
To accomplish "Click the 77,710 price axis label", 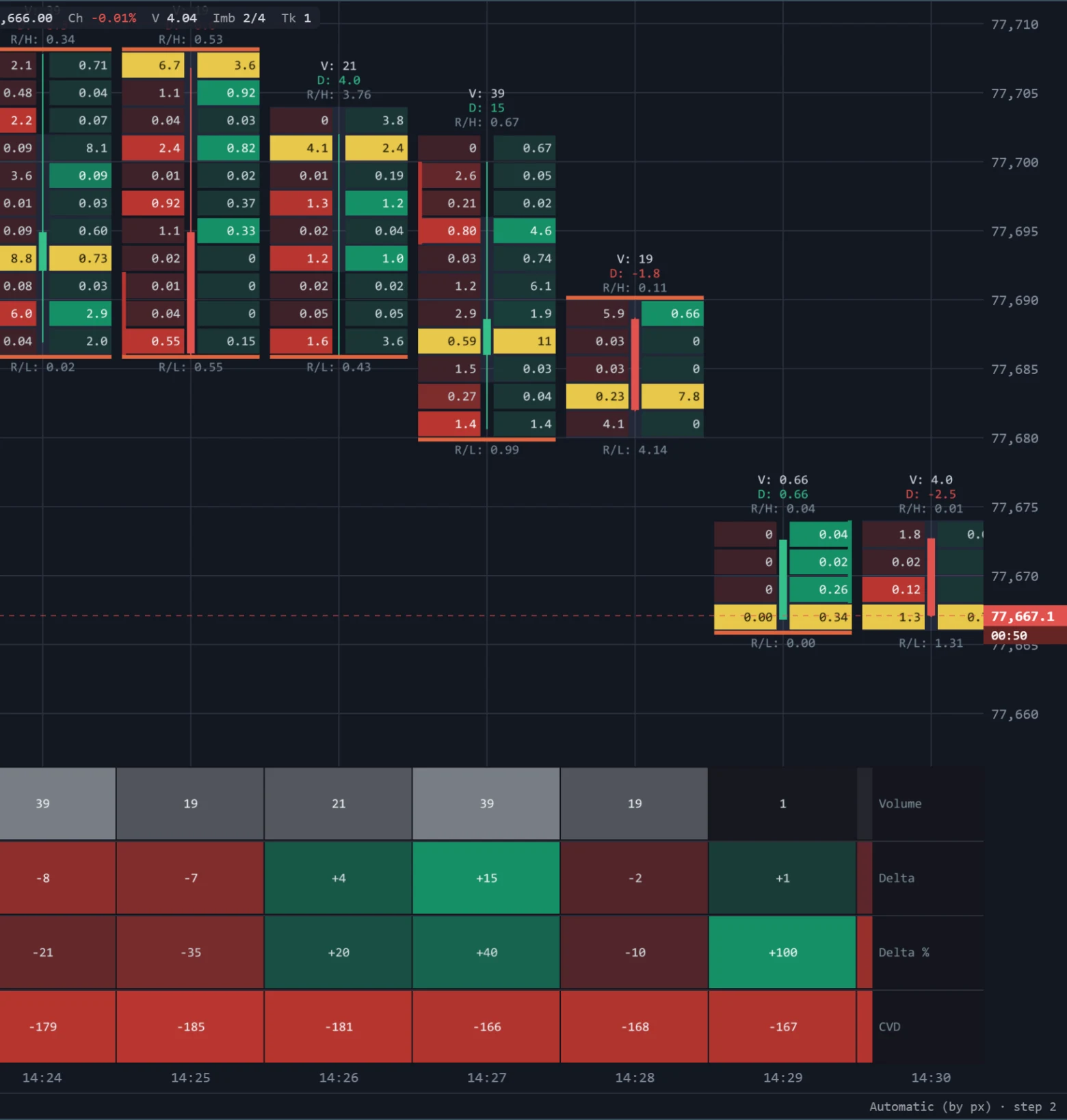I will [x=1014, y=25].
